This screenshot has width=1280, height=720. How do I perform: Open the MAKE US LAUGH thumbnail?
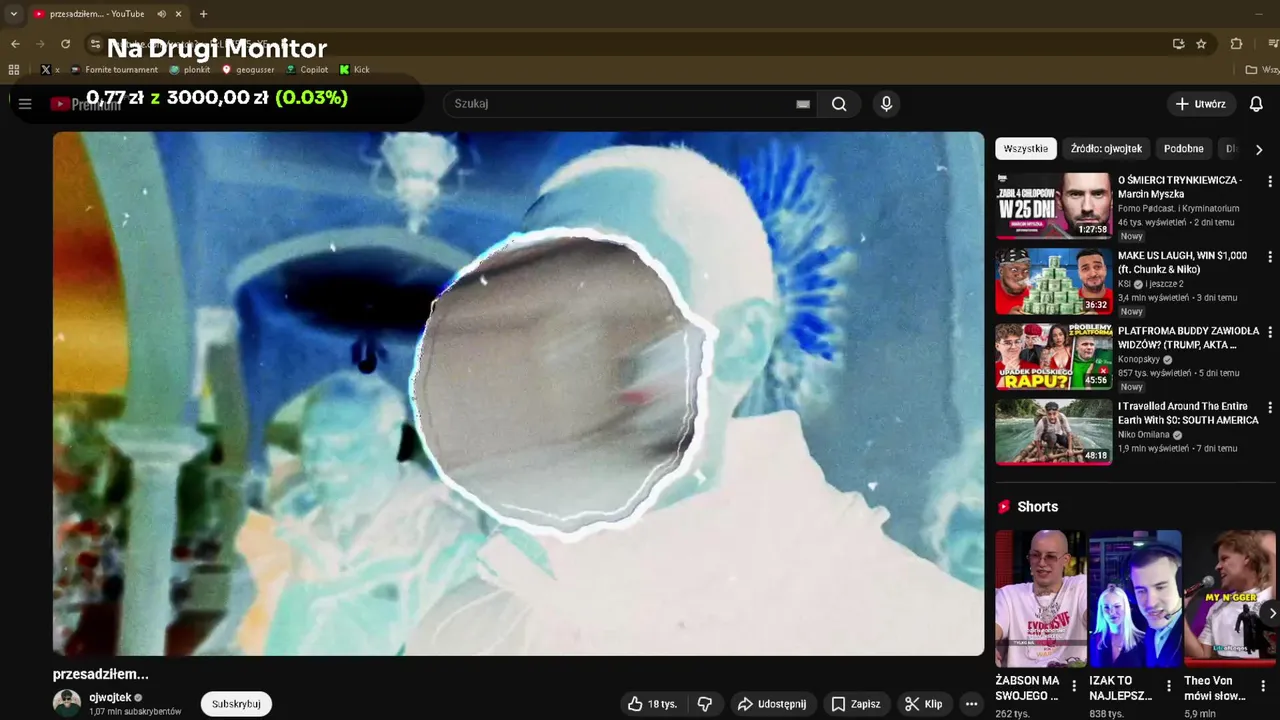tap(1053, 281)
